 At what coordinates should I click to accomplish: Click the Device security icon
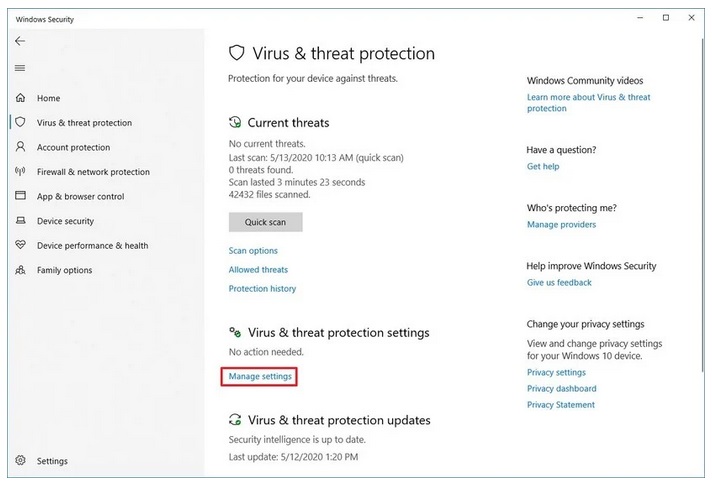coord(20,221)
